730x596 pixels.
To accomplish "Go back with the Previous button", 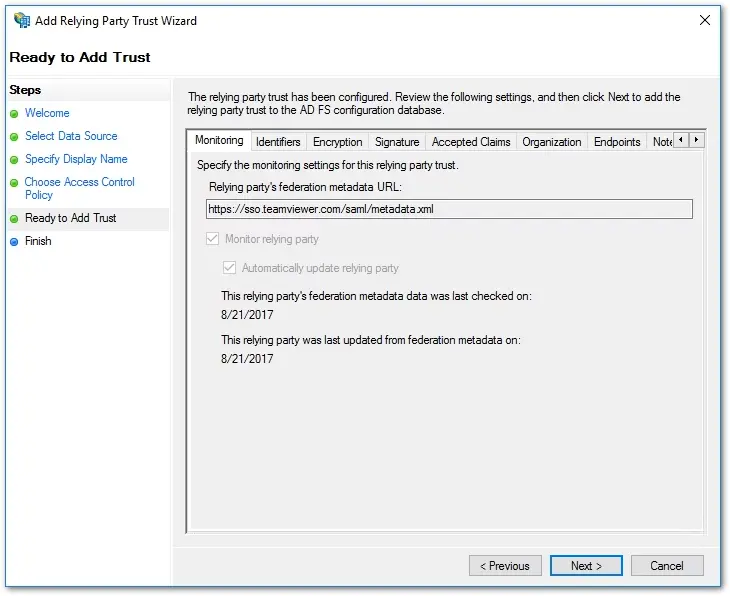I will pos(505,566).
